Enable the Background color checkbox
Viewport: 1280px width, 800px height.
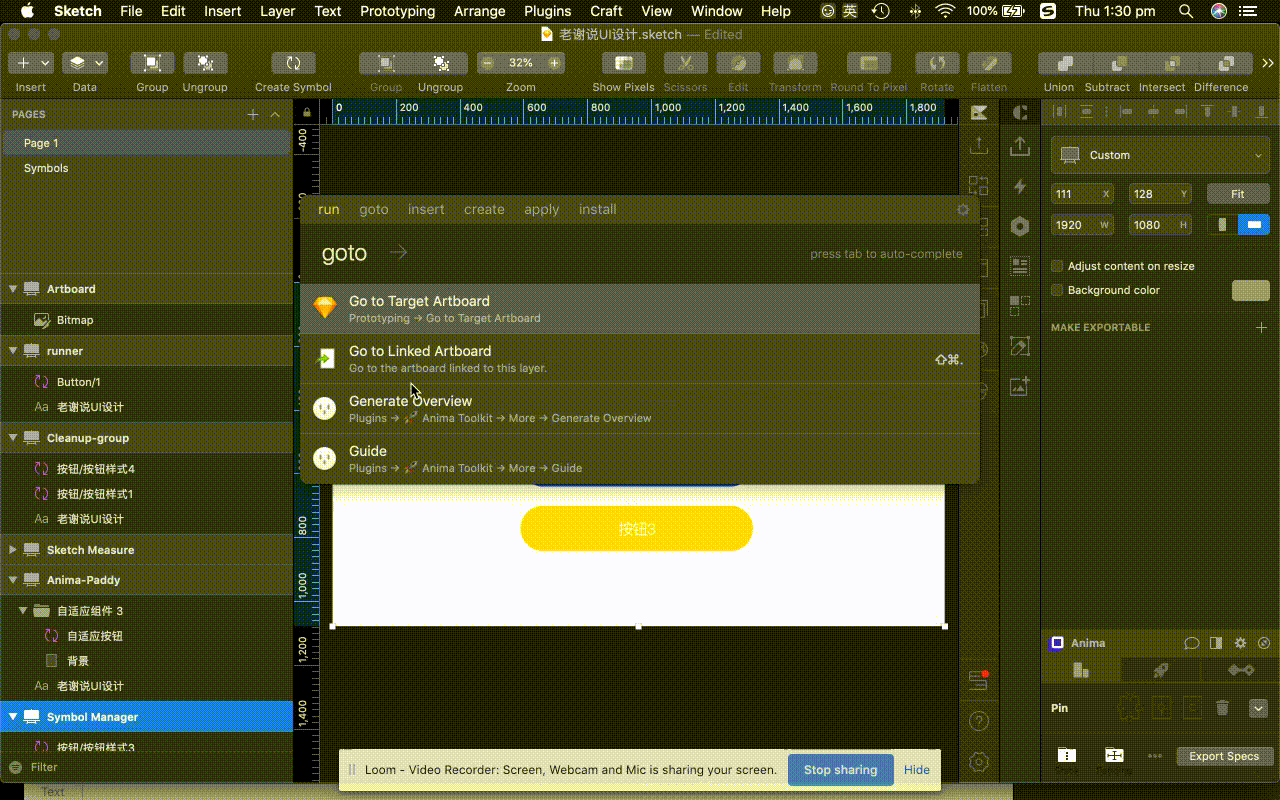click(1057, 290)
